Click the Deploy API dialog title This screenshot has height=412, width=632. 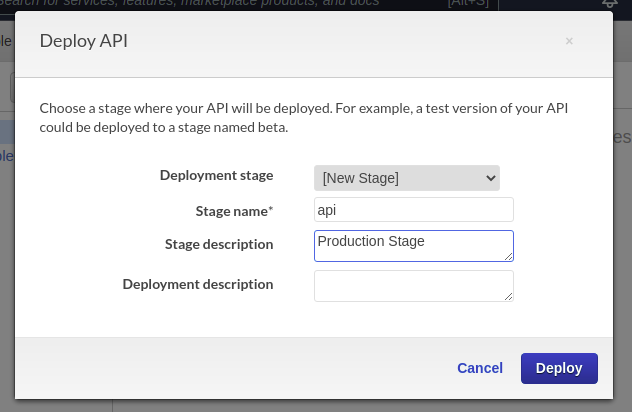click(84, 41)
